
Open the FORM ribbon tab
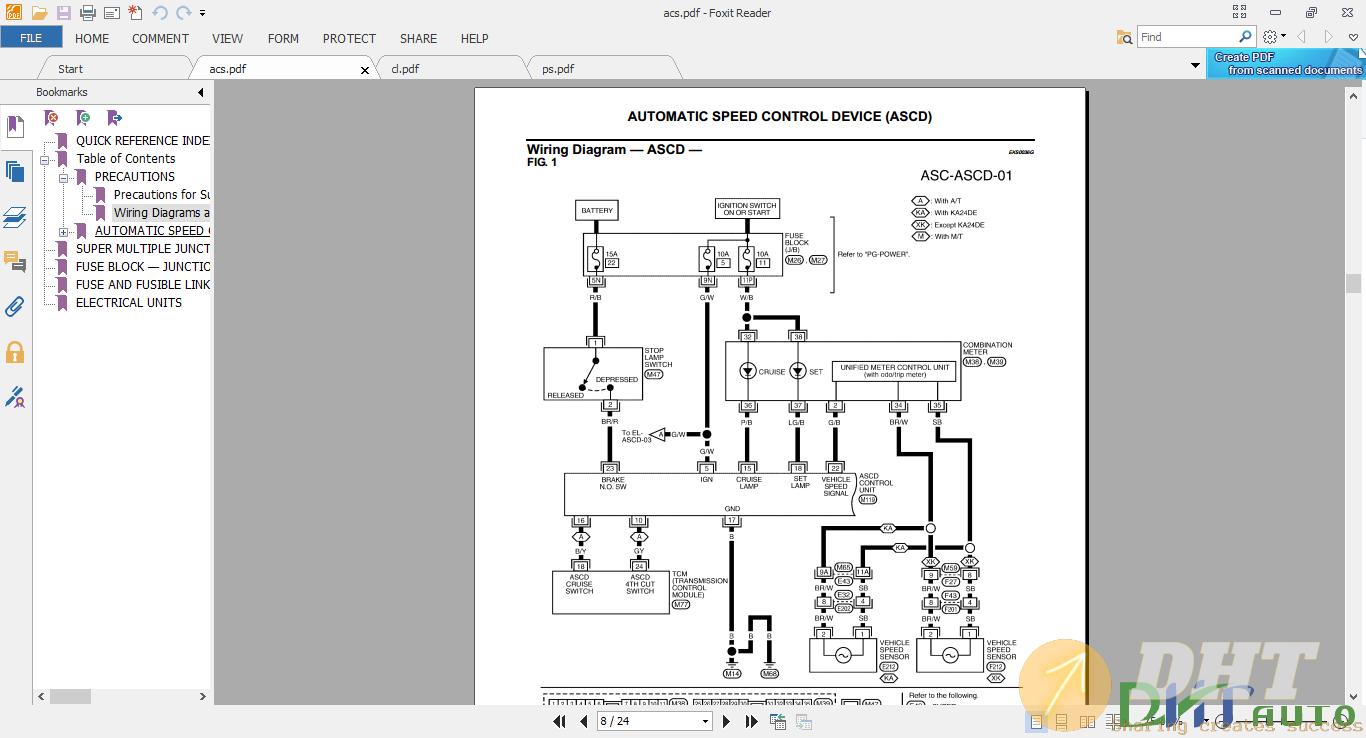[x=283, y=38]
